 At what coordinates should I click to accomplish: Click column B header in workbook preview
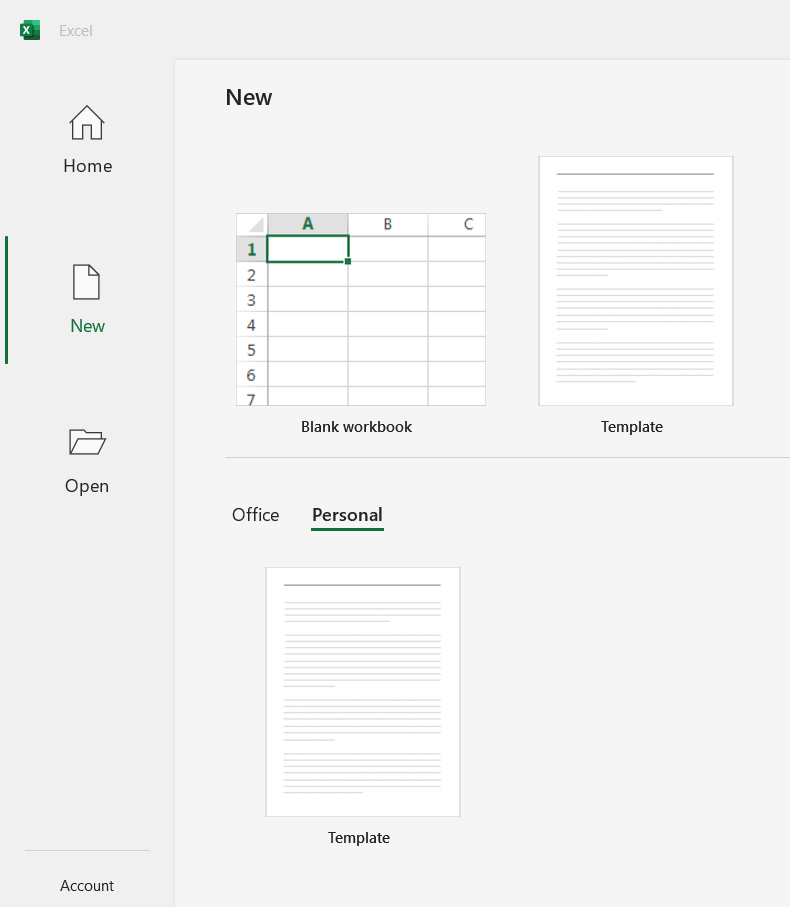point(387,224)
